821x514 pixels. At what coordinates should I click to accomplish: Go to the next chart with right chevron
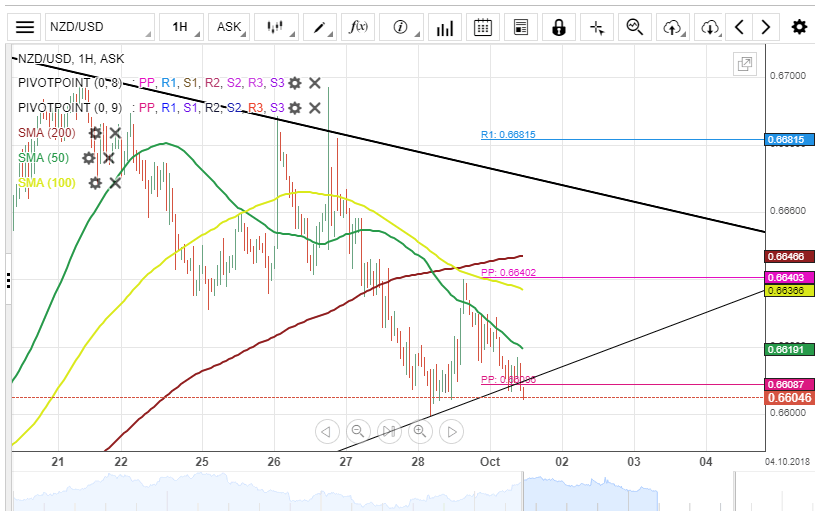pos(765,27)
